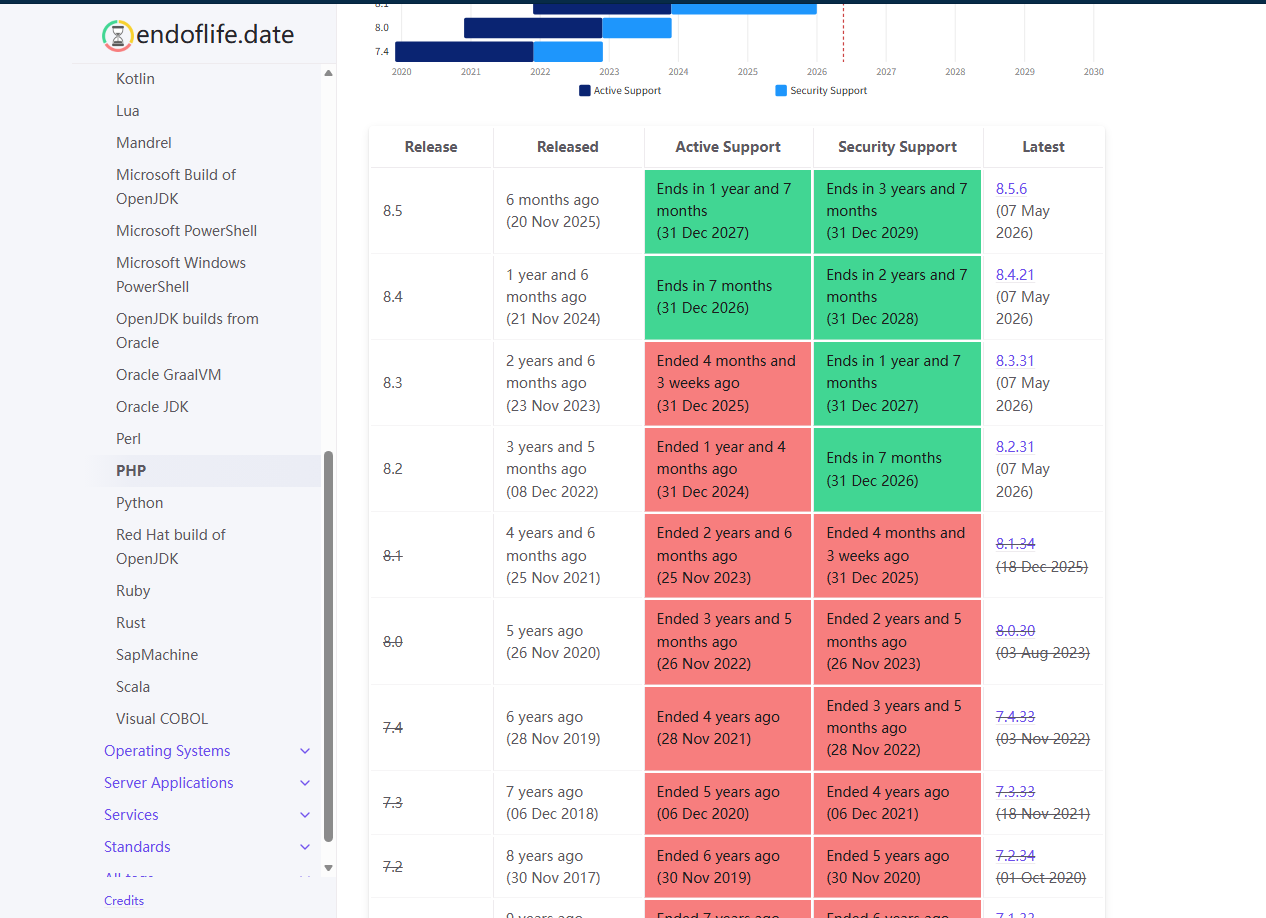Click the 8.0 security support chart bar
Viewport: 1266px width, 918px height.
[637, 28]
